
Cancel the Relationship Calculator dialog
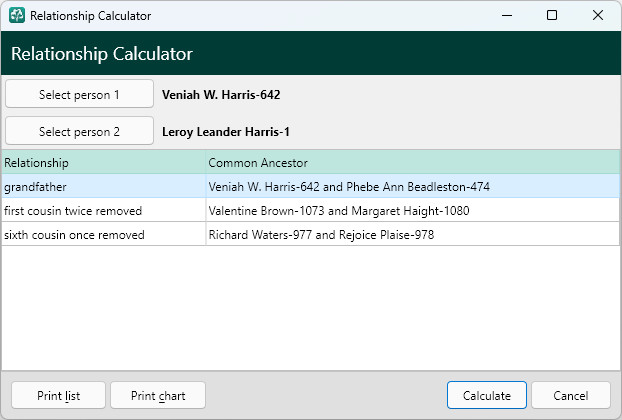pos(570,395)
